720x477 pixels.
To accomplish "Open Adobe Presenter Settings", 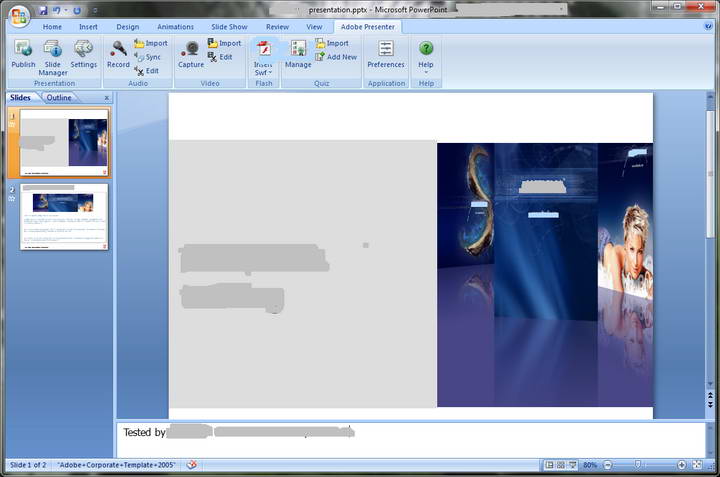I will click(83, 50).
